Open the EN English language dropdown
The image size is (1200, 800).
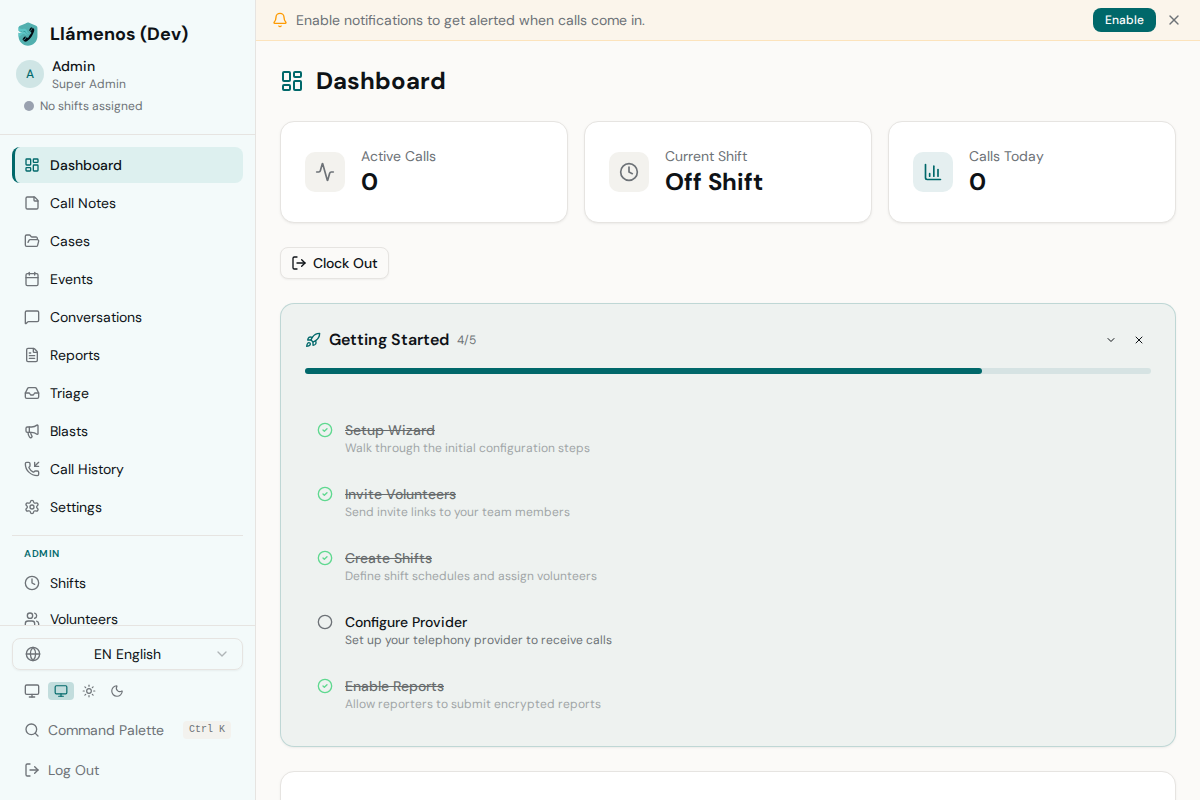(127, 654)
